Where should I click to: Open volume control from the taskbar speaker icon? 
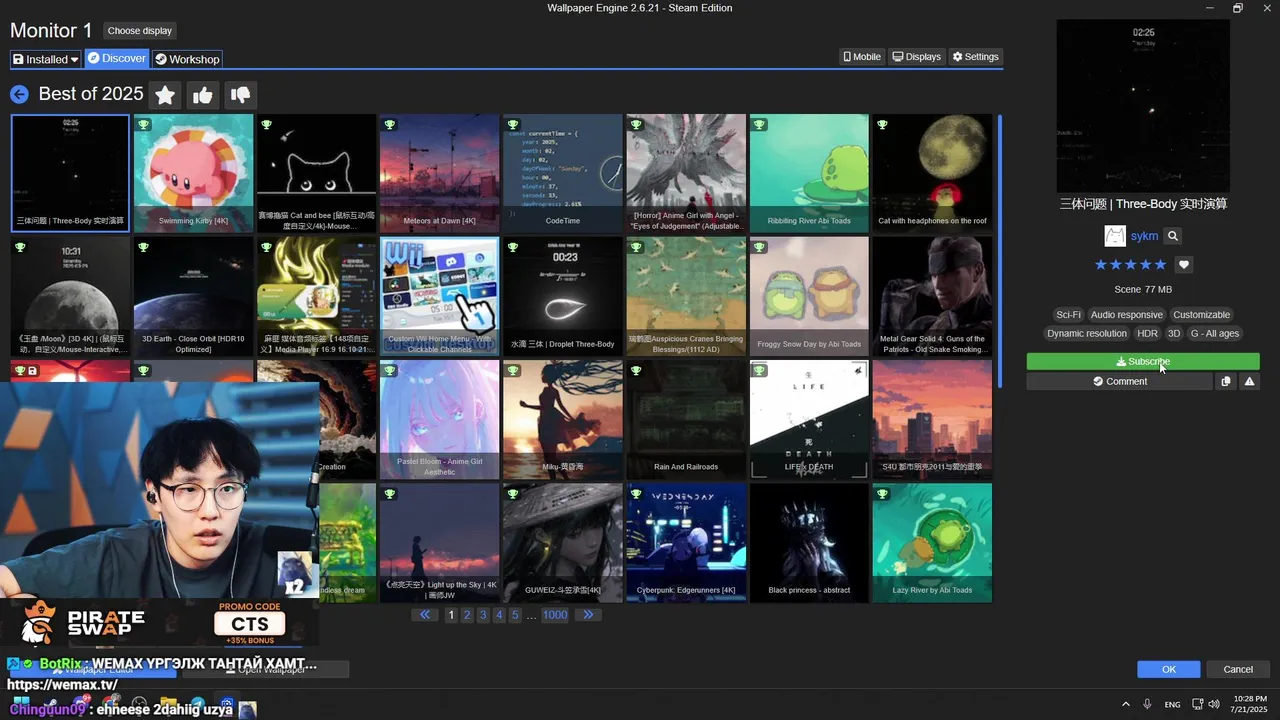(1214, 704)
